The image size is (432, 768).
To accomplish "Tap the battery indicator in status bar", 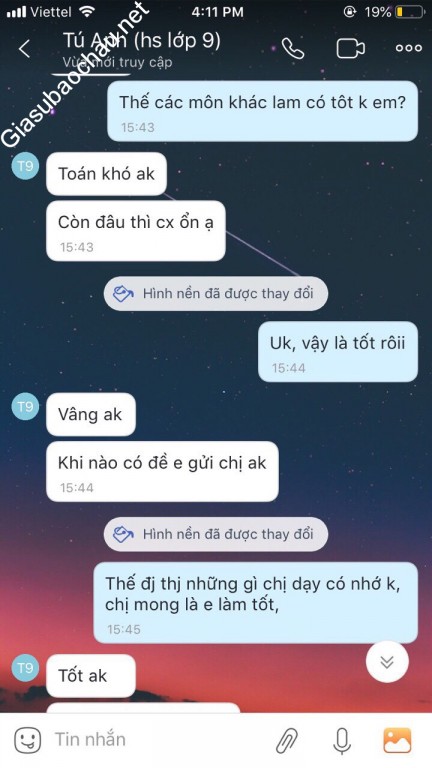I will [x=409, y=12].
